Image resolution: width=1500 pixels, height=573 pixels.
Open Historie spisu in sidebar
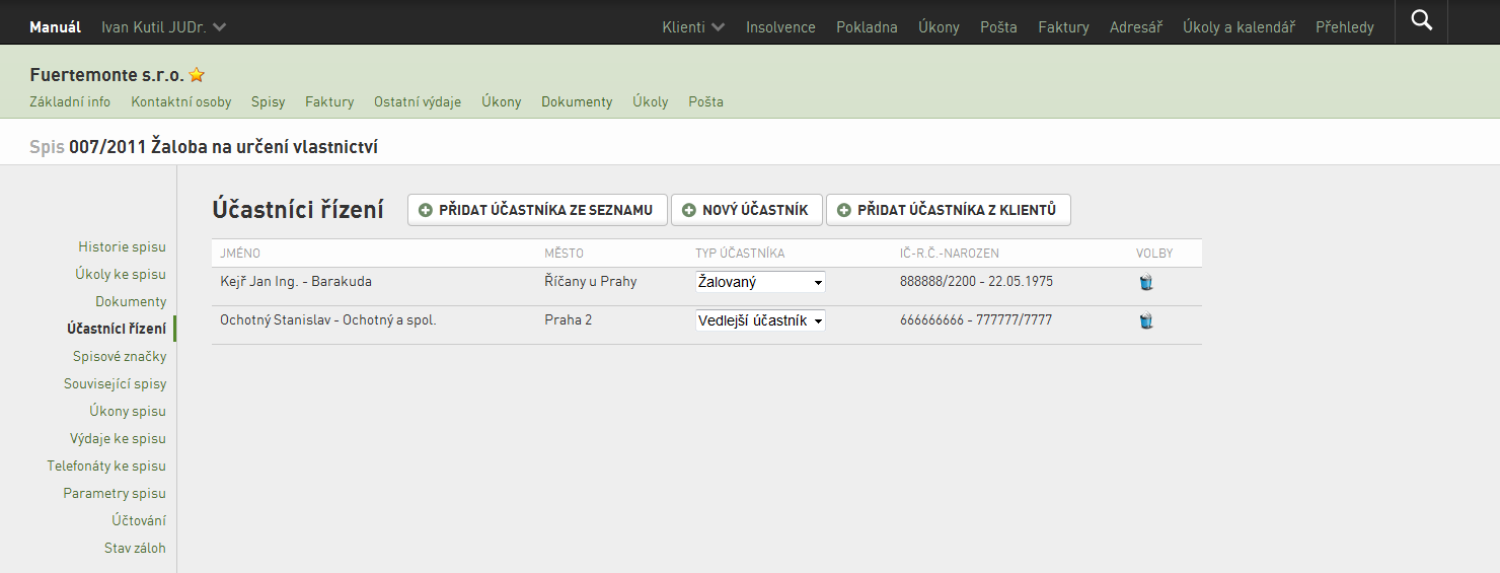(122, 246)
